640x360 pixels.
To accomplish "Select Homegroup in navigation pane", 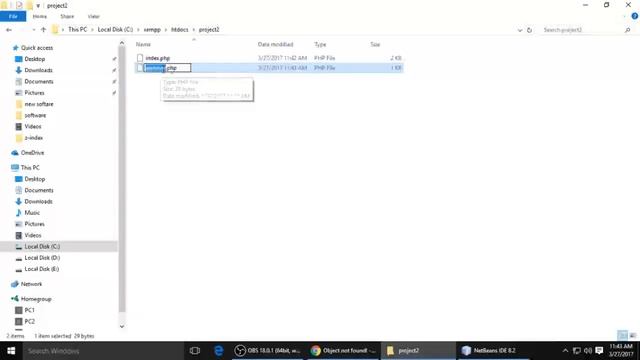I will (x=36, y=299).
